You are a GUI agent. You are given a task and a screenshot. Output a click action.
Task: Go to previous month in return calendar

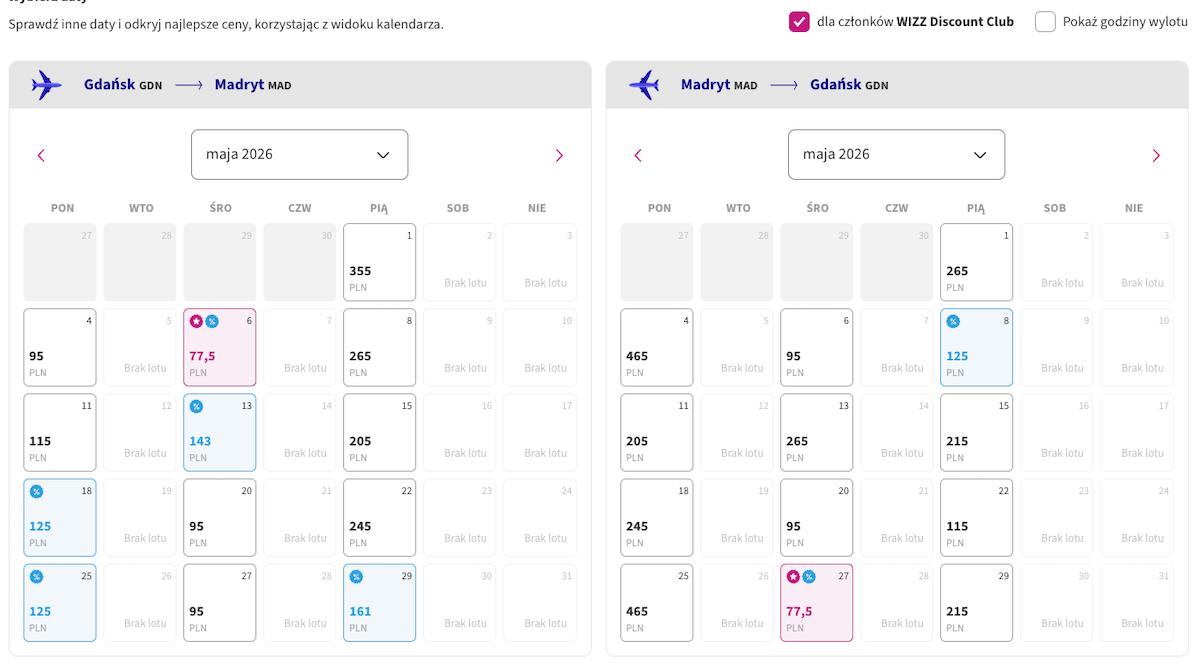point(638,155)
